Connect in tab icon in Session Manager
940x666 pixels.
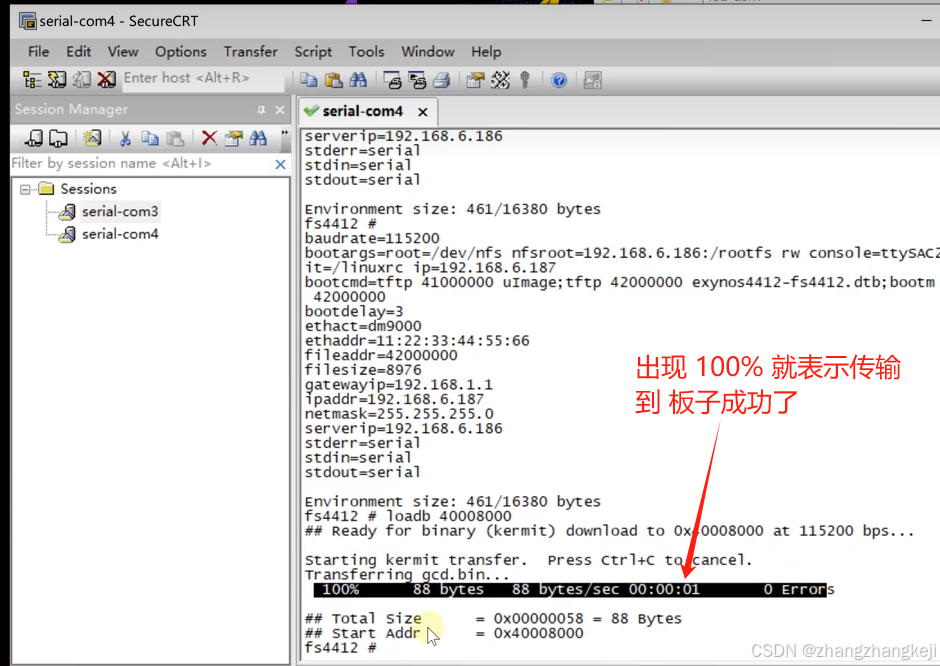pyautogui.click(x=34, y=138)
